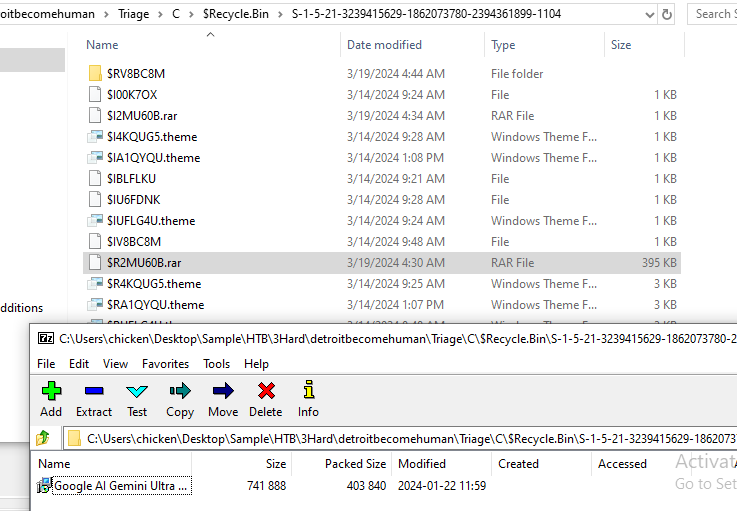Image resolution: width=737 pixels, height=511 pixels.
Task: Click the $IU6FDNK file icon
Action: click(95, 199)
